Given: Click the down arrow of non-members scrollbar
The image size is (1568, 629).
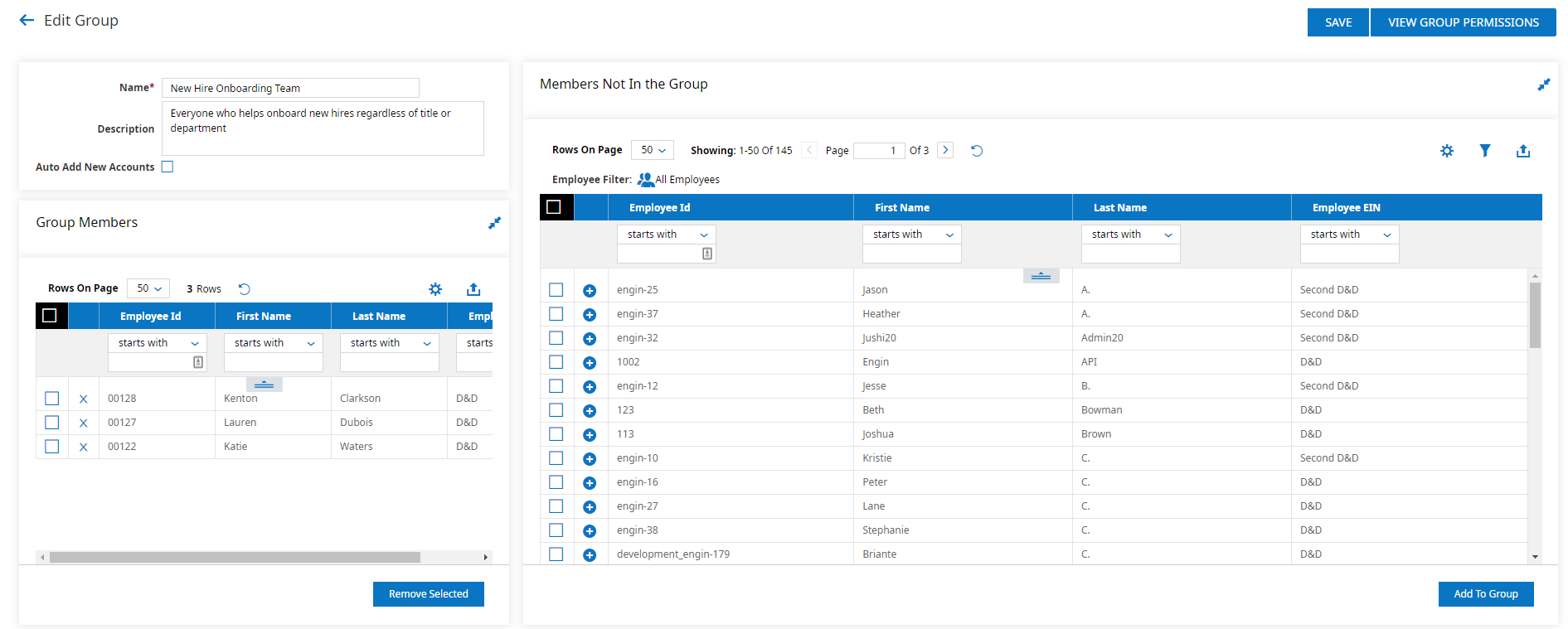Looking at the screenshot, I should click(1535, 557).
